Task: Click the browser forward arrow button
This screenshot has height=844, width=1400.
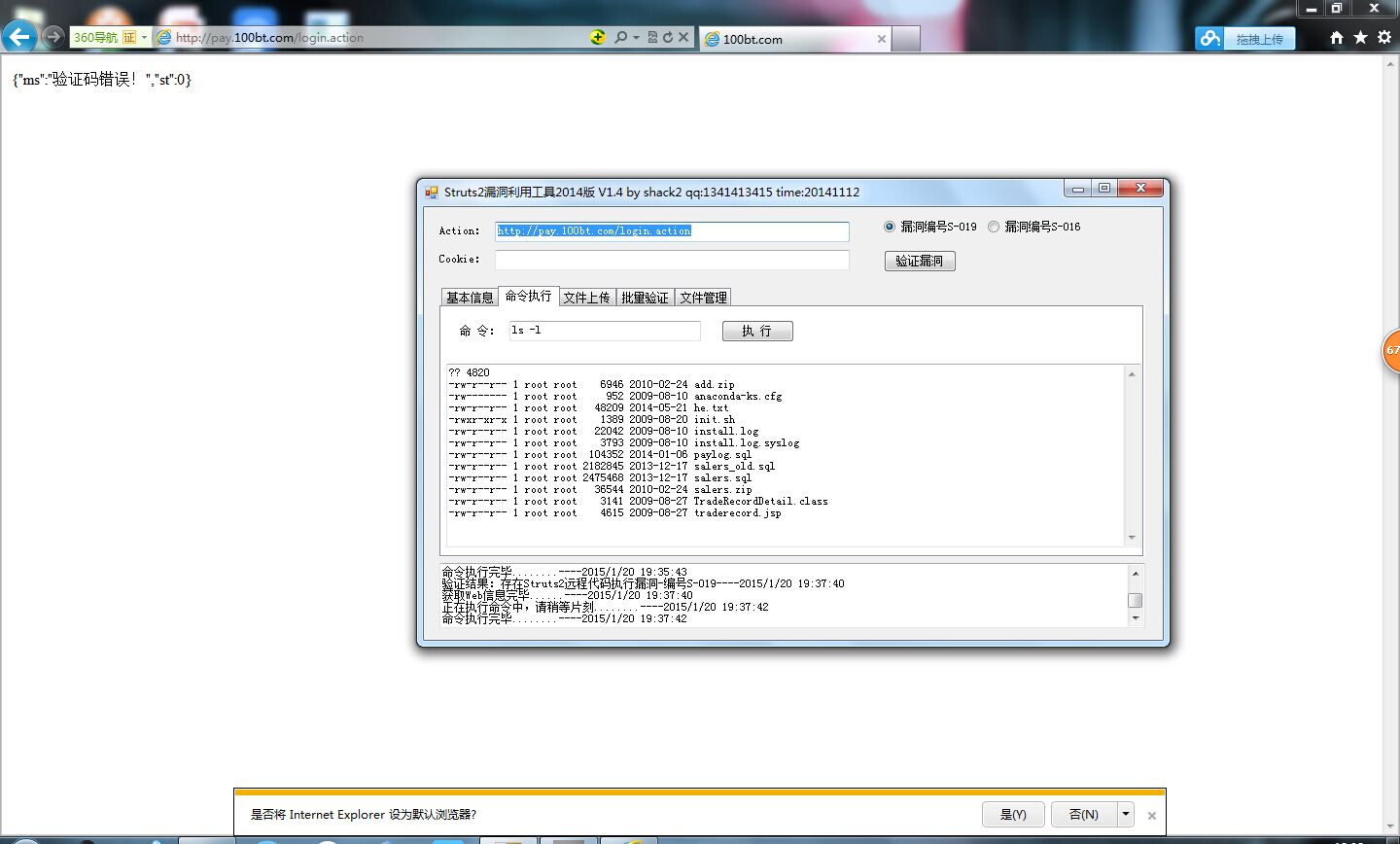Action: tap(52, 37)
